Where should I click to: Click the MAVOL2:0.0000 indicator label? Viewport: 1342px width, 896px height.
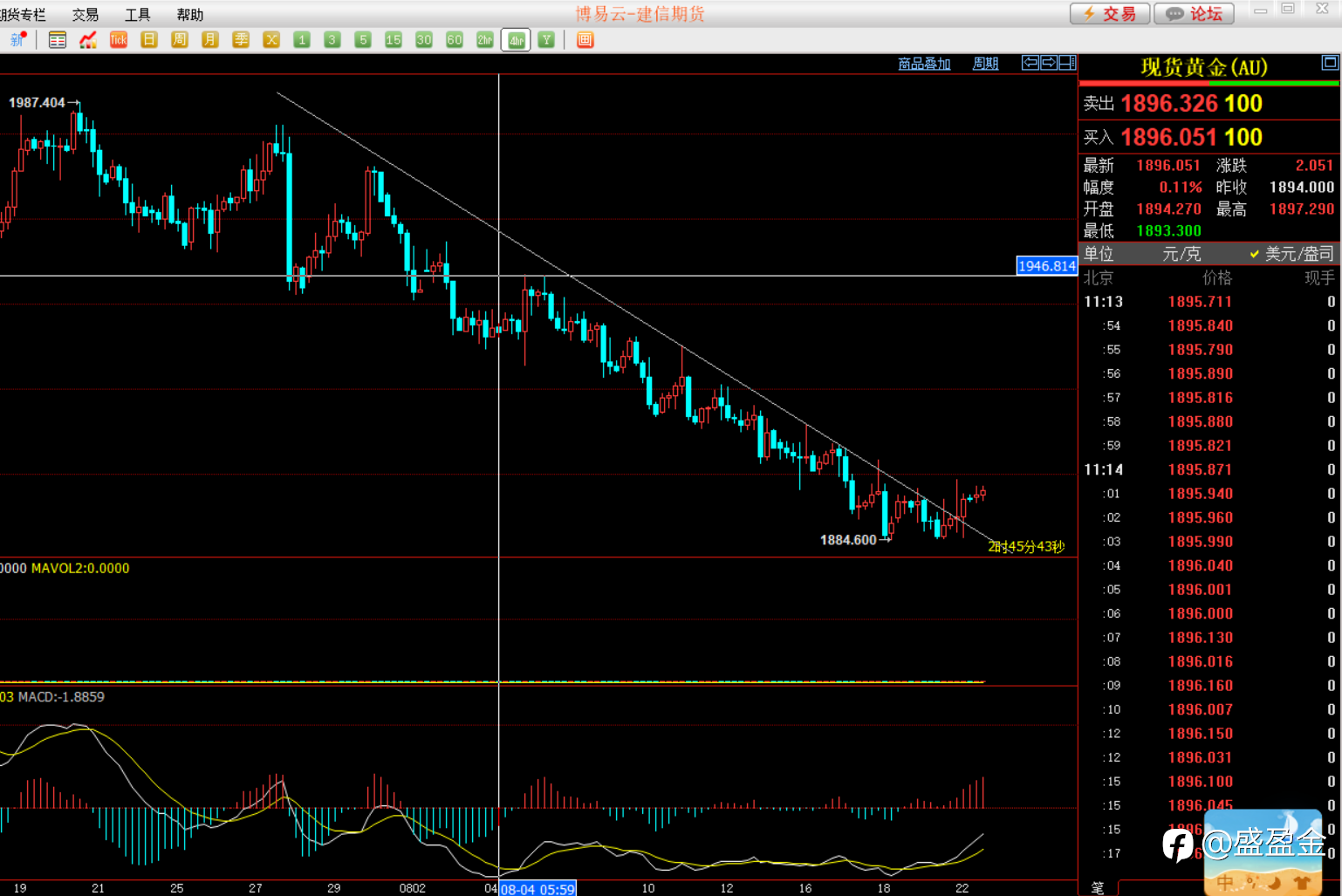point(80,568)
